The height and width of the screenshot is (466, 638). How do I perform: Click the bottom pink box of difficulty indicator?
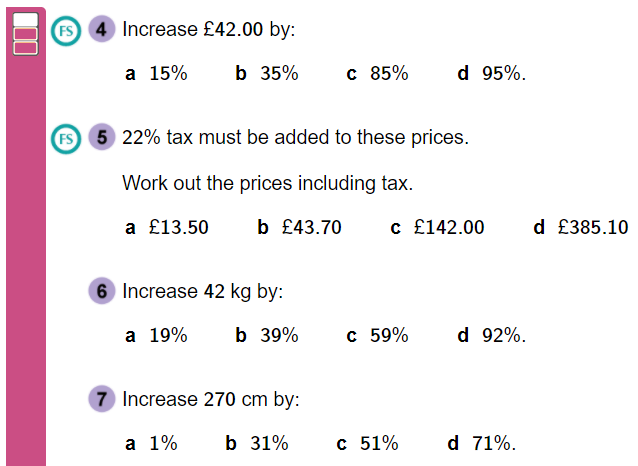(25, 48)
